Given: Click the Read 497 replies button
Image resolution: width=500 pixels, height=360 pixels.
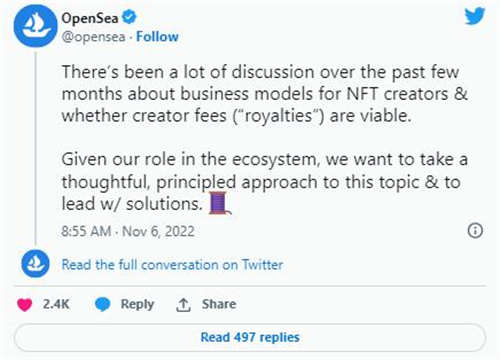Looking at the screenshot, I should tap(250, 337).
